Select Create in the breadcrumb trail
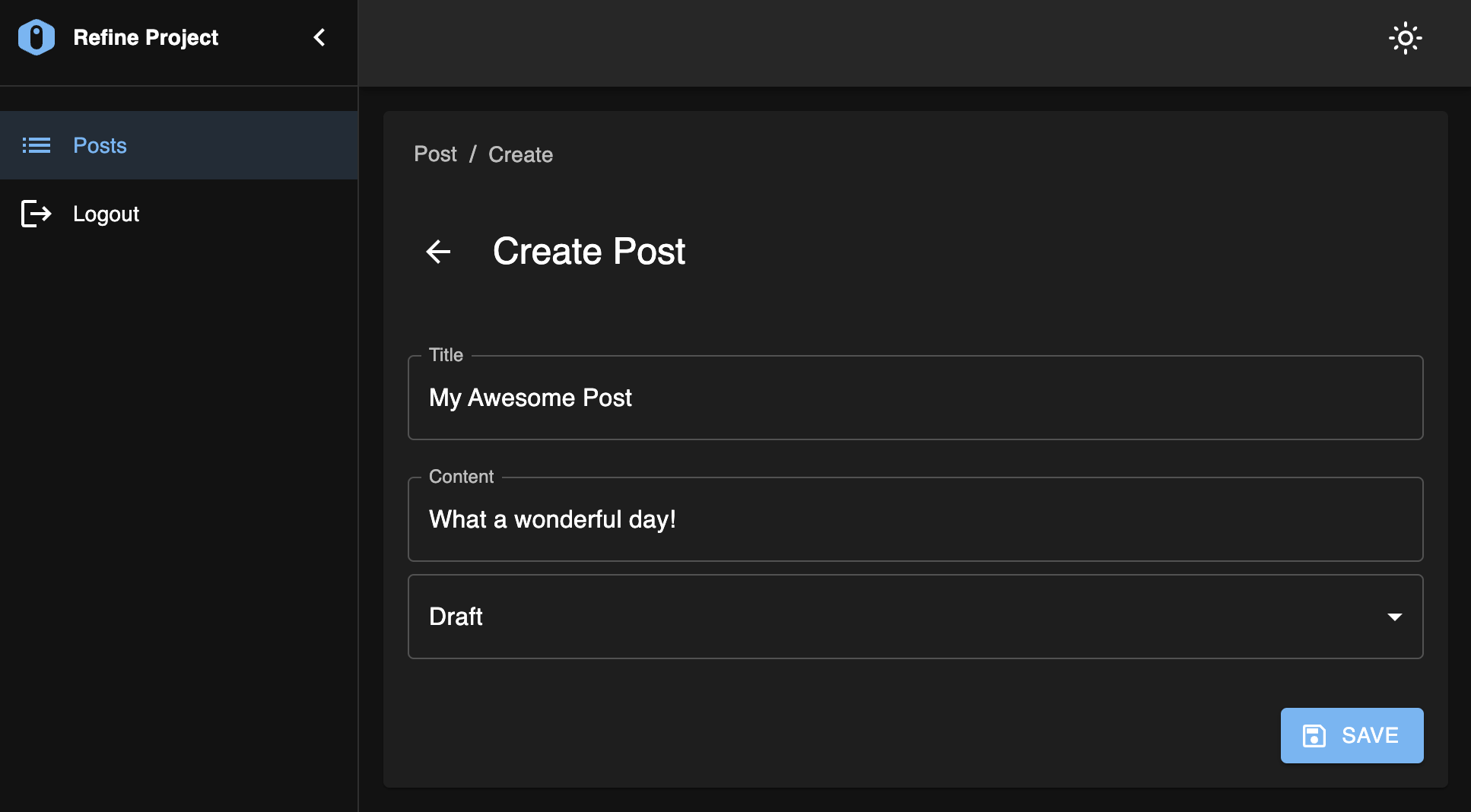 520,154
